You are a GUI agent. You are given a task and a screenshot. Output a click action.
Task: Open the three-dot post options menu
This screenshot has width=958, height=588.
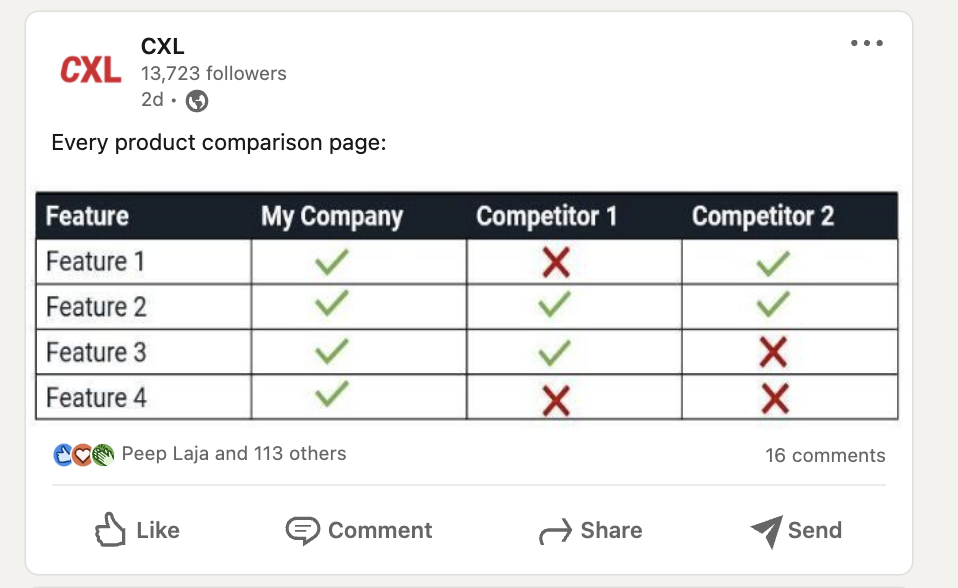[x=866, y=43]
